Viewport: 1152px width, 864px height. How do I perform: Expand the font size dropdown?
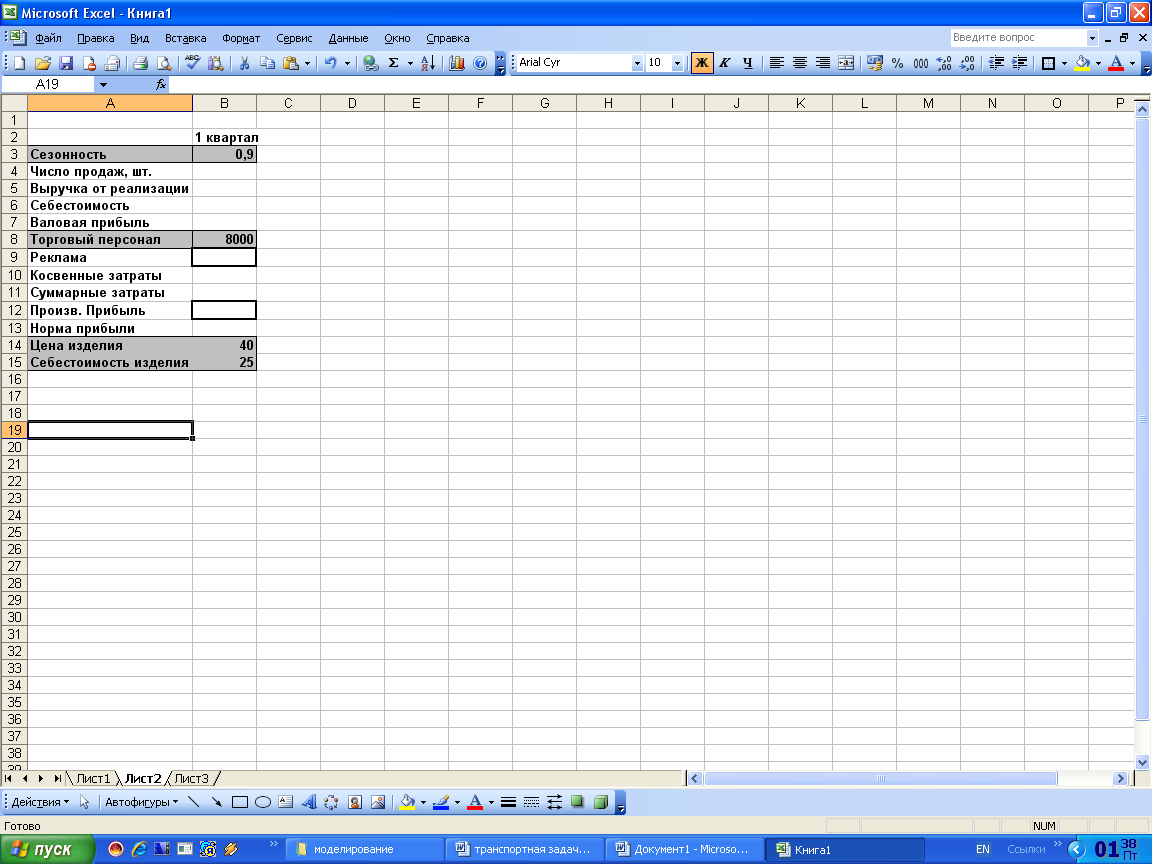pyautogui.click(x=677, y=63)
